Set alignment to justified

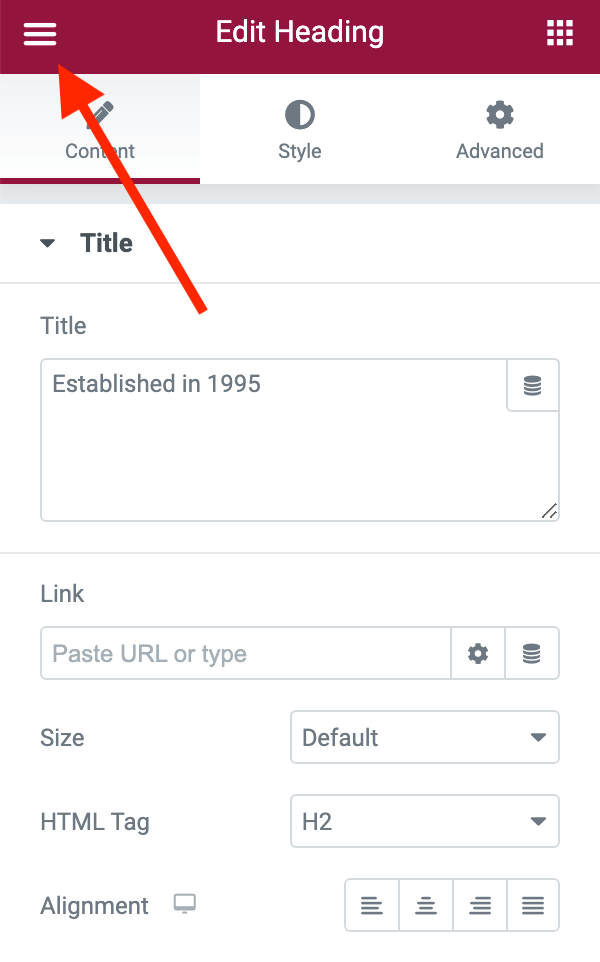pos(533,905)
